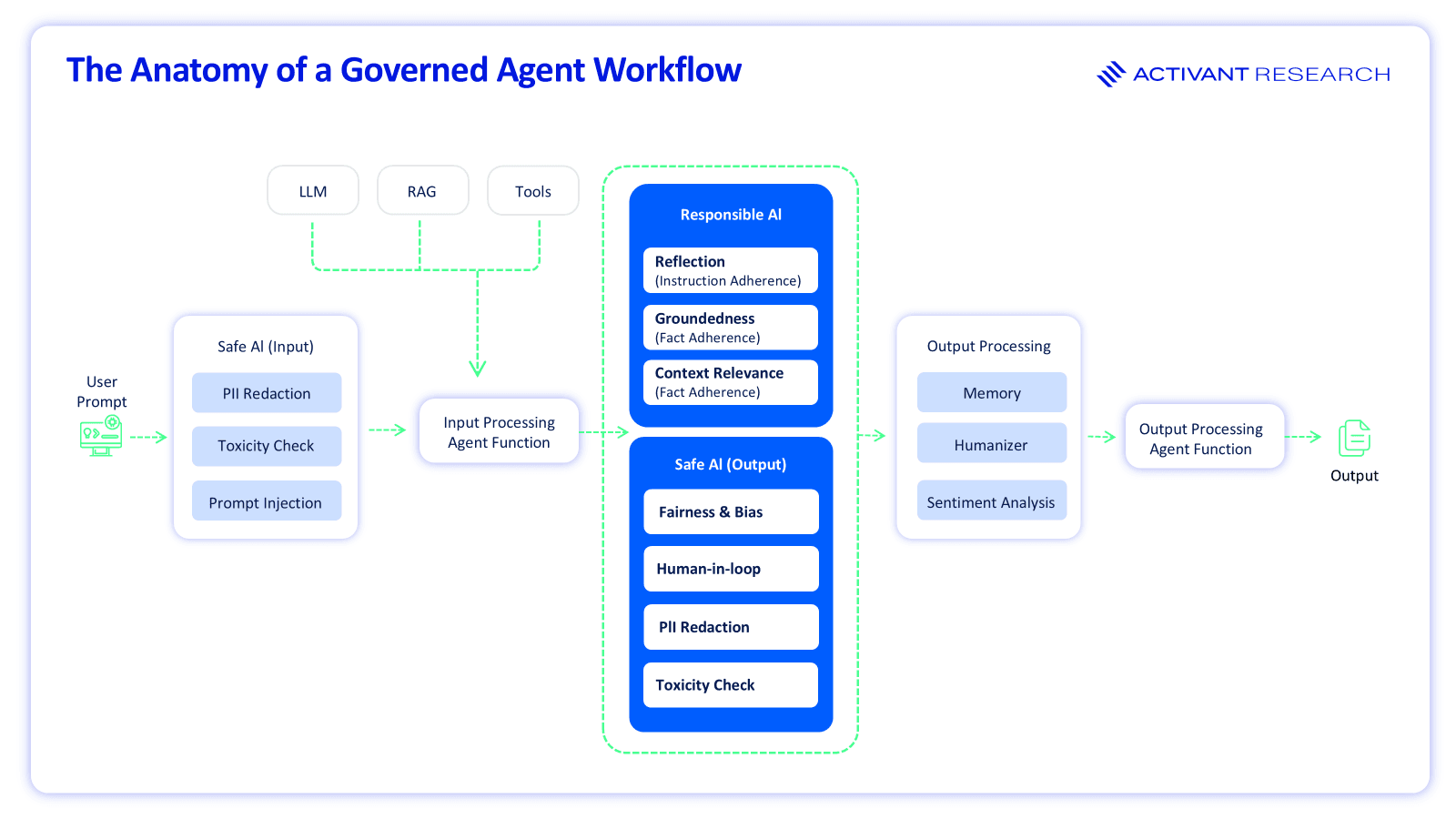The height and width of the screenshot is (819, 1456).
Task: Select the Memory block
Action: pyautogui.click(x=991, y=393)
